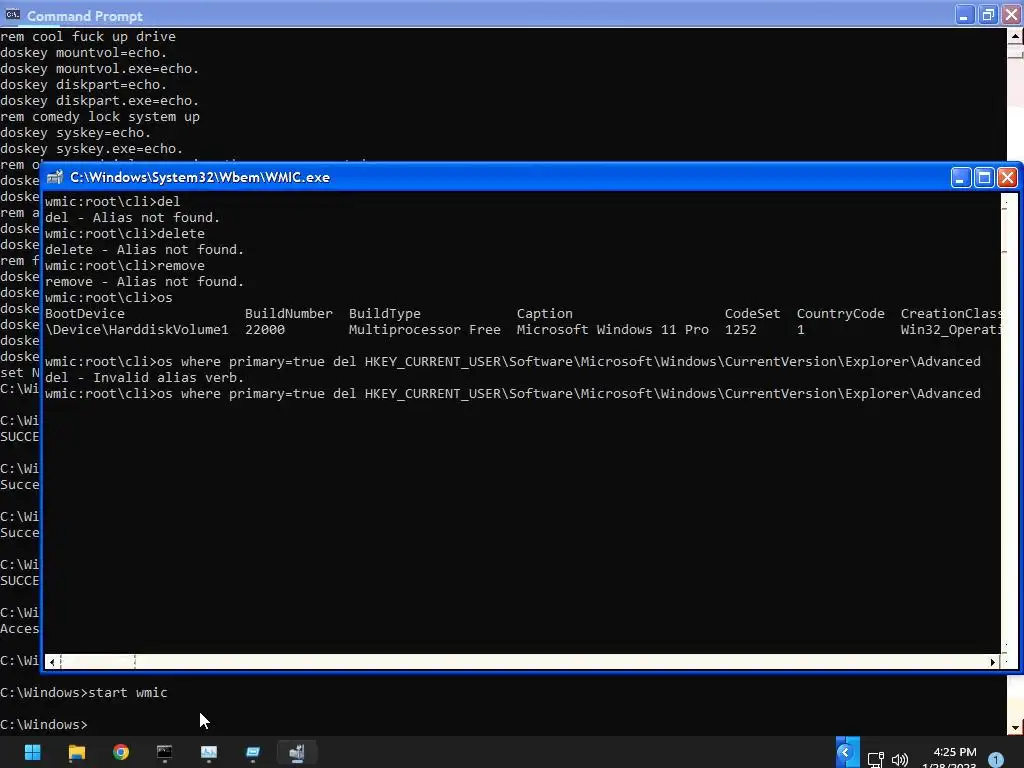Click 'del - Alias not found.' line
This screenshot has width=1024, height=768.
click(x=133, y=217)
